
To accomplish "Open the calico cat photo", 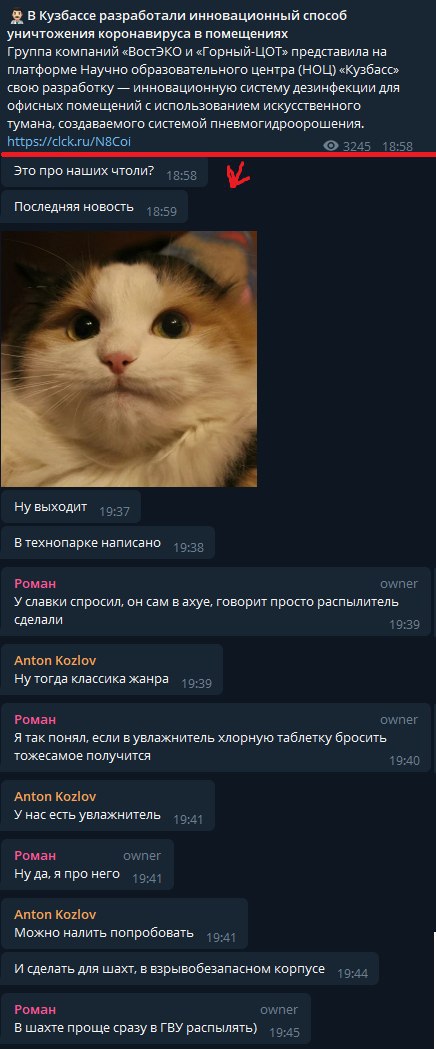I will coord(129,359).
